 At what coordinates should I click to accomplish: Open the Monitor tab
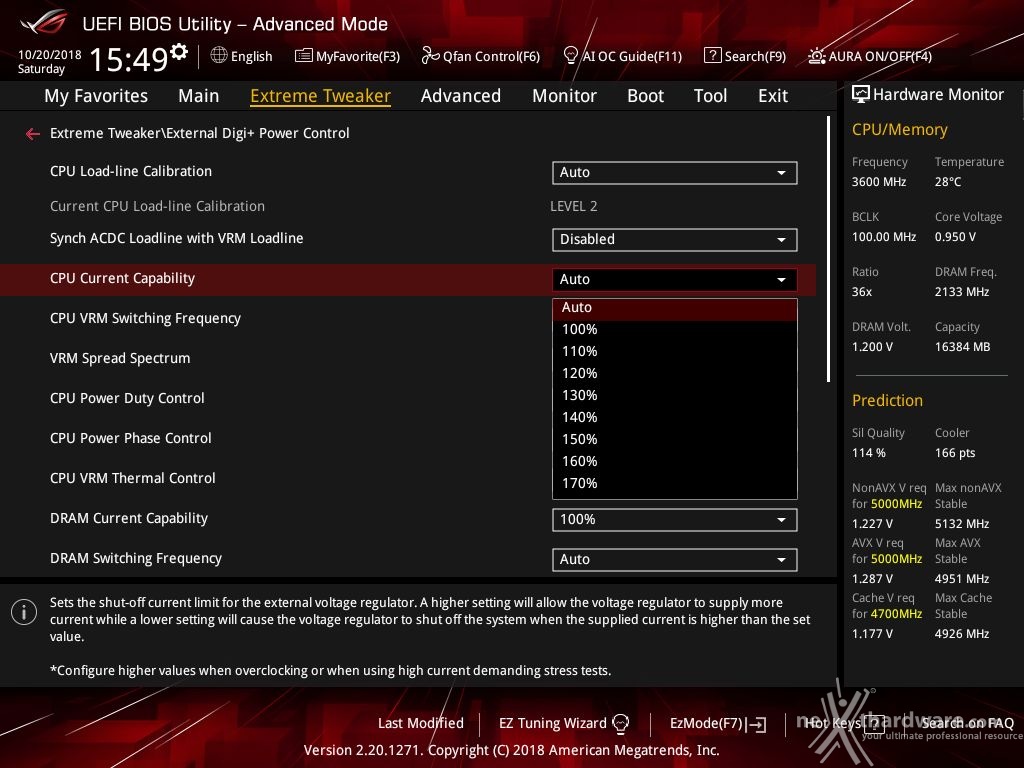pos(564,96)
